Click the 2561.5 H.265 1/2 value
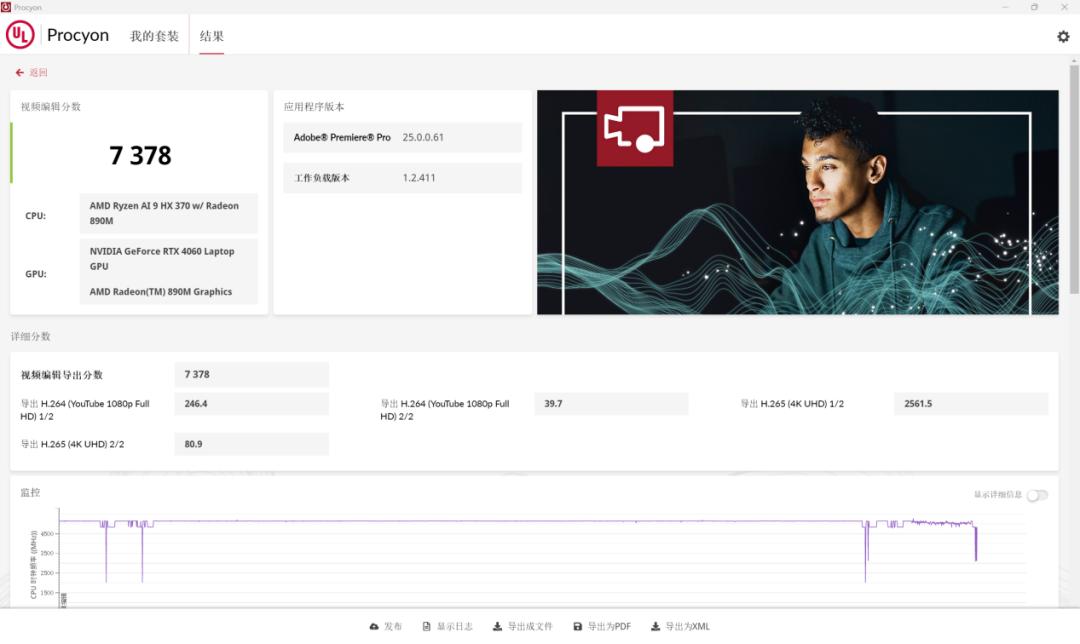Viewport: 1080px width, 644px height. [970, 404]
